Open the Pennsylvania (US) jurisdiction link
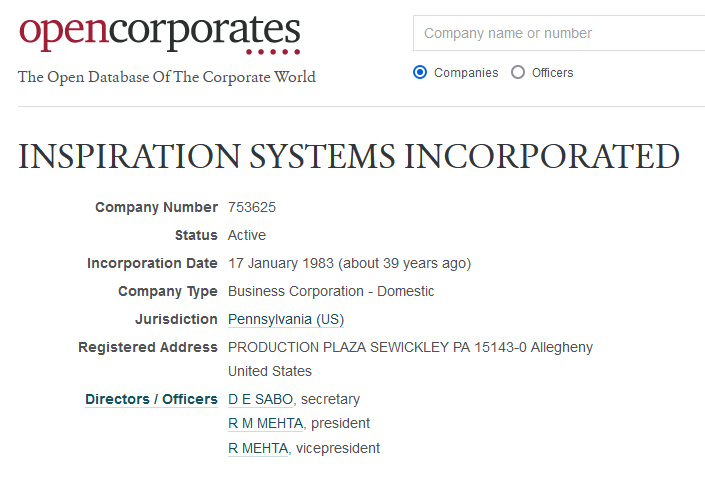This screenshot has height=479, width=705. [286, 319]
